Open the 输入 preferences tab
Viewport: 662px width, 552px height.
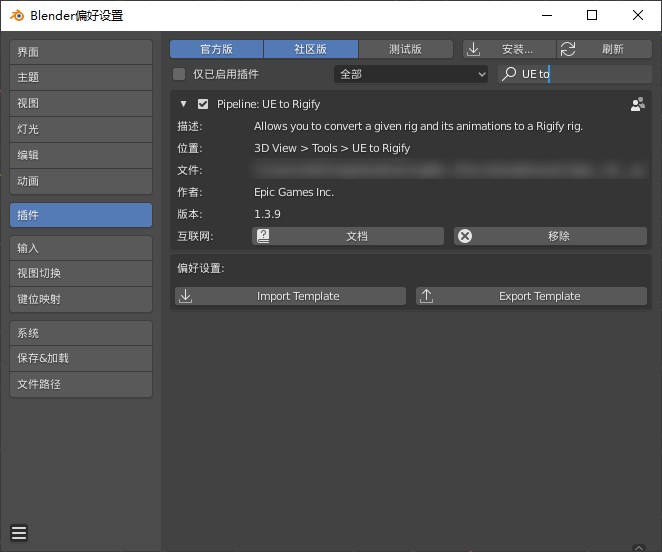(x=81, y=248)
